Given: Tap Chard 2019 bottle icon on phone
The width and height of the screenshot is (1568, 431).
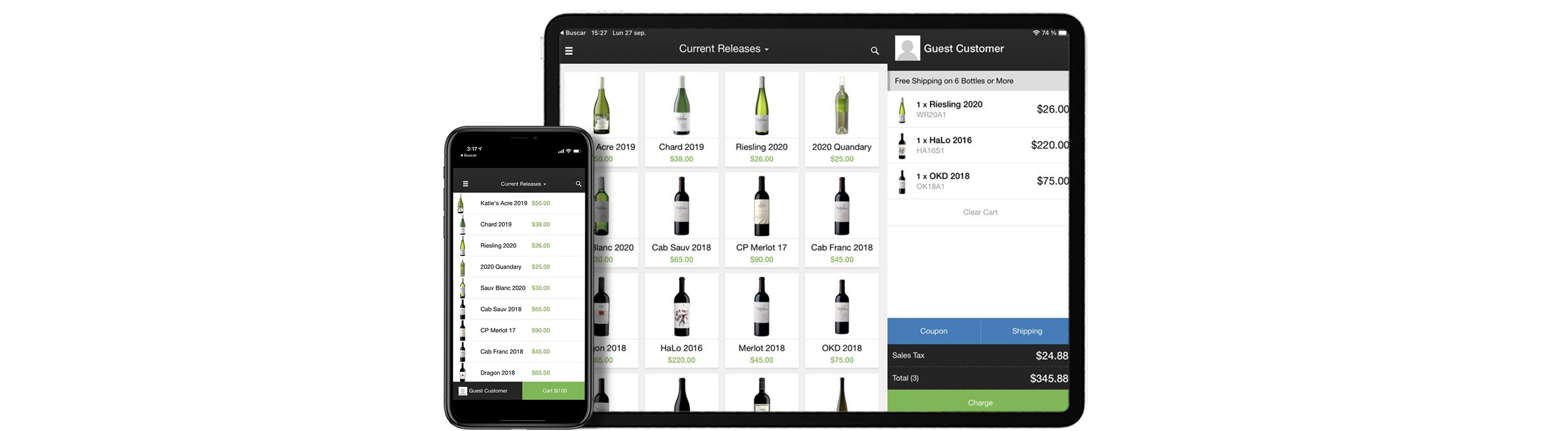Looking at the screenshot, I should [x=463, y=225].
